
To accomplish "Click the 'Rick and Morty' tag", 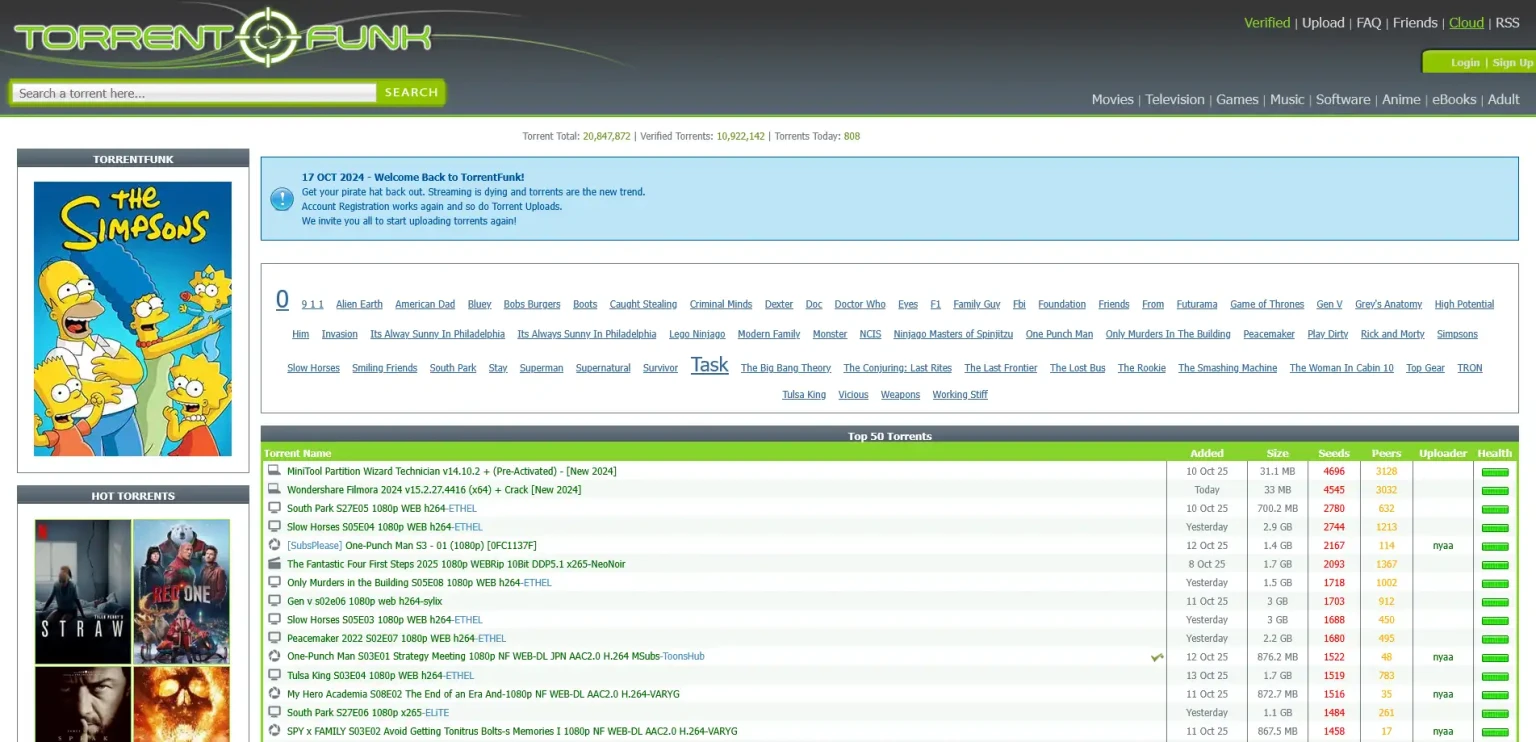I will coord(1393,334).
